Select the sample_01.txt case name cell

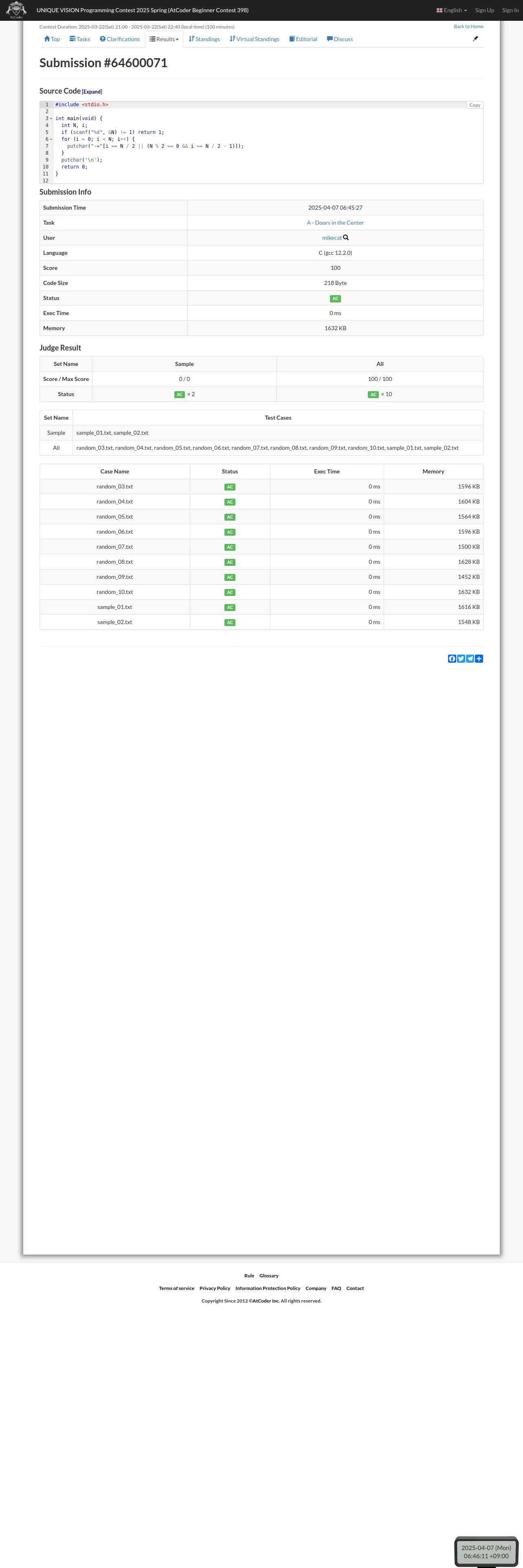pos(114,607)
